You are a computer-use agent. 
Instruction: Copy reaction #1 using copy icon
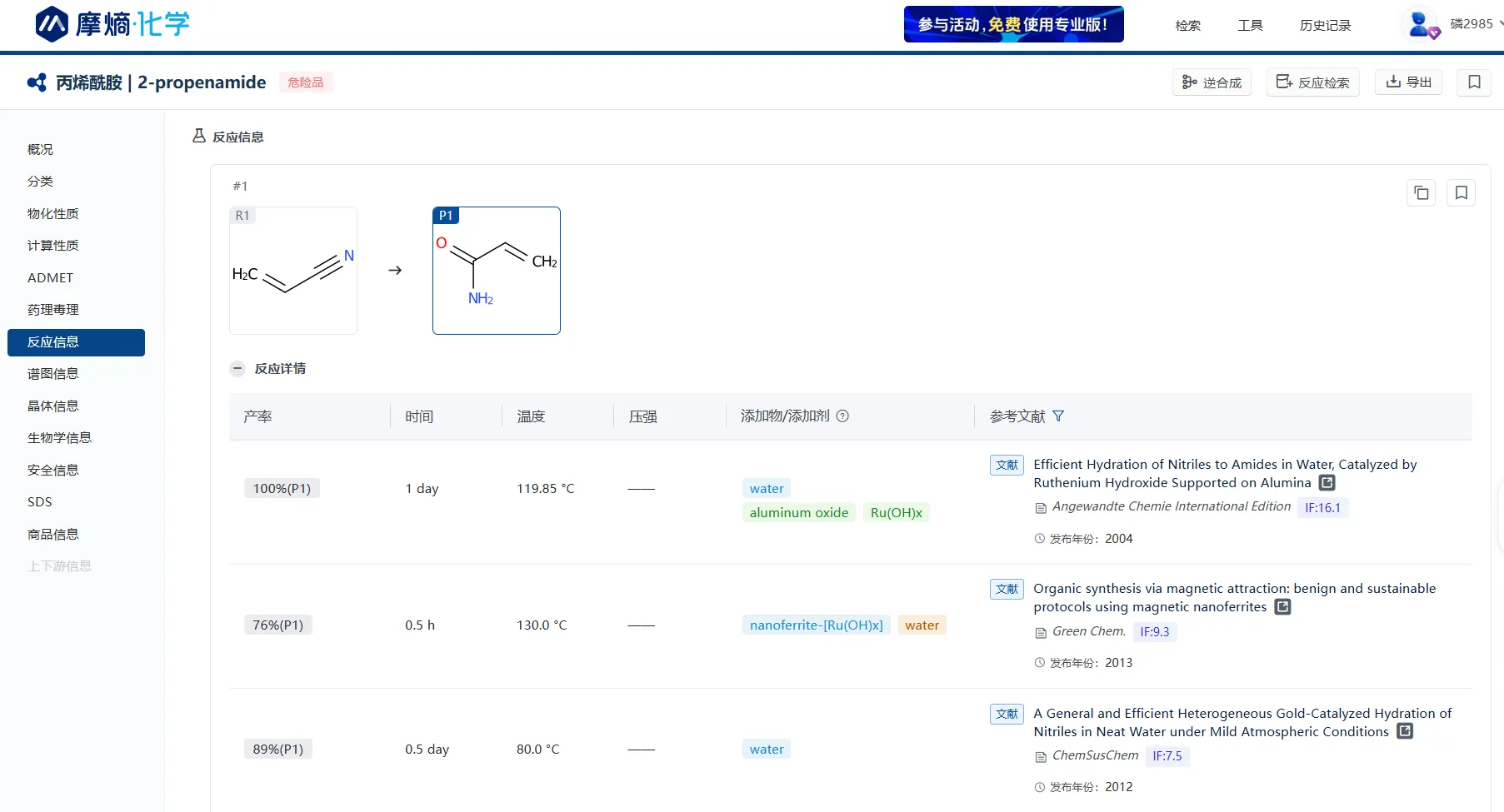pos(1422,193)
